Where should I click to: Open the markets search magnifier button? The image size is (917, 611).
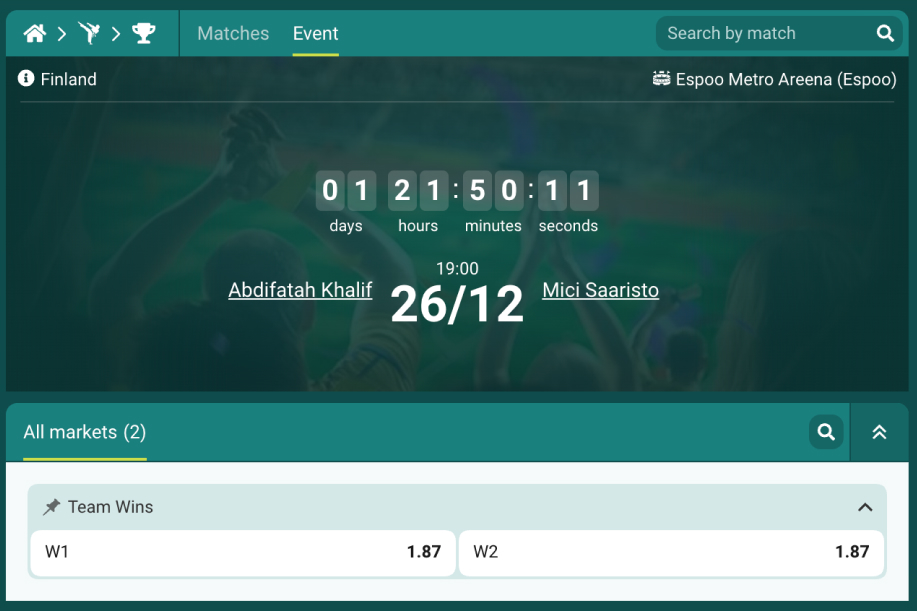point(826,432)
